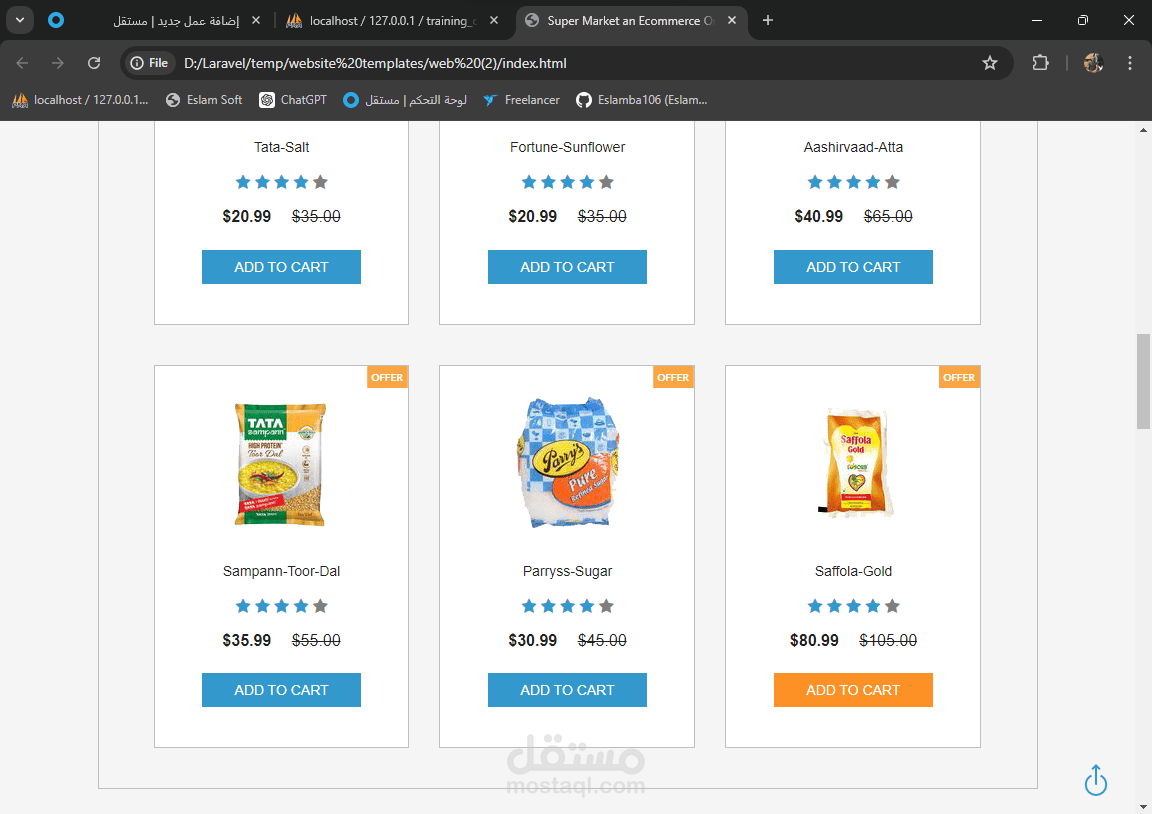The height and width of the screenshot is (814, 1152).
Task: Add Saffola-Gold to cart
Action: coord(853,690)
